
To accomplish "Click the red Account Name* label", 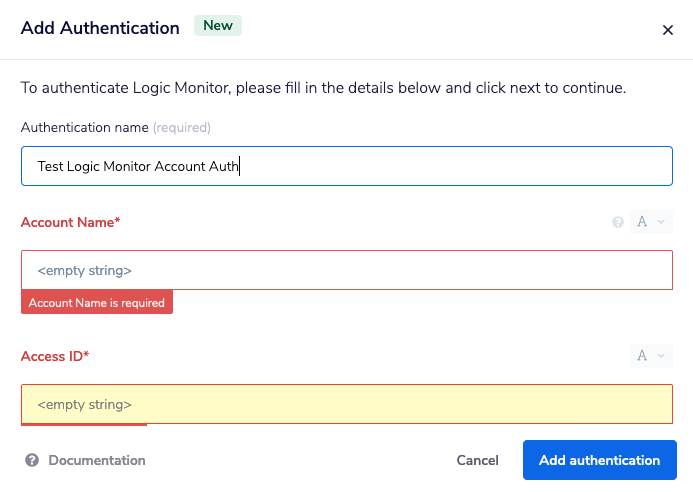I will 71,222.
